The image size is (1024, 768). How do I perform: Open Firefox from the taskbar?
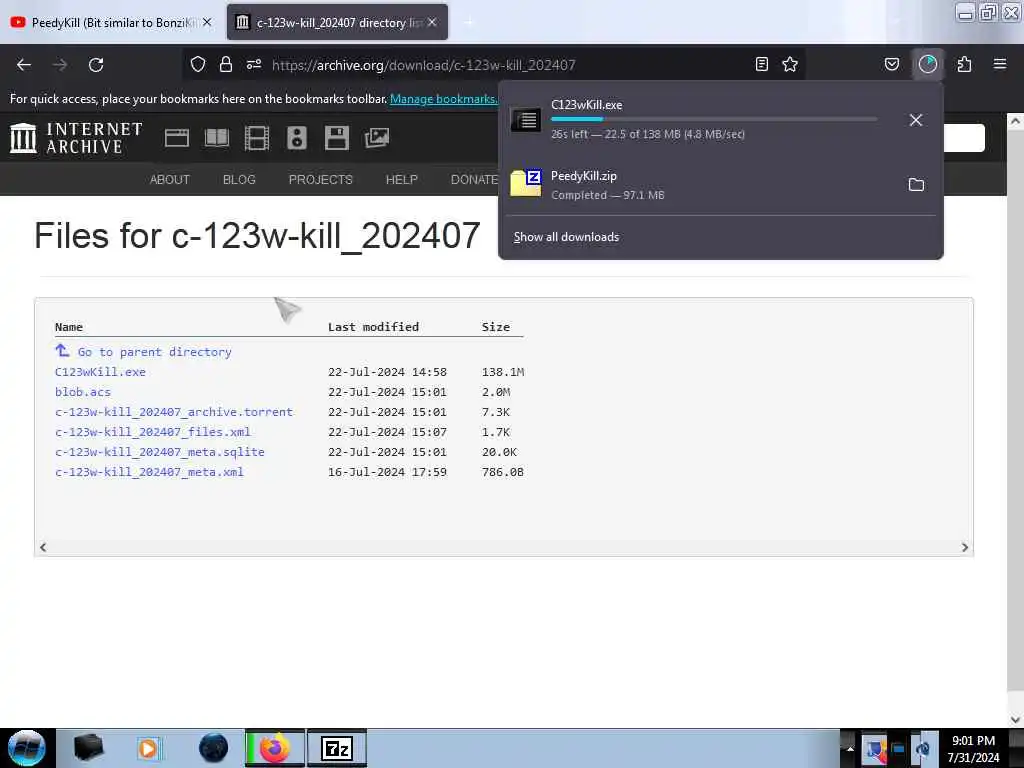click(x=275, y=748)
